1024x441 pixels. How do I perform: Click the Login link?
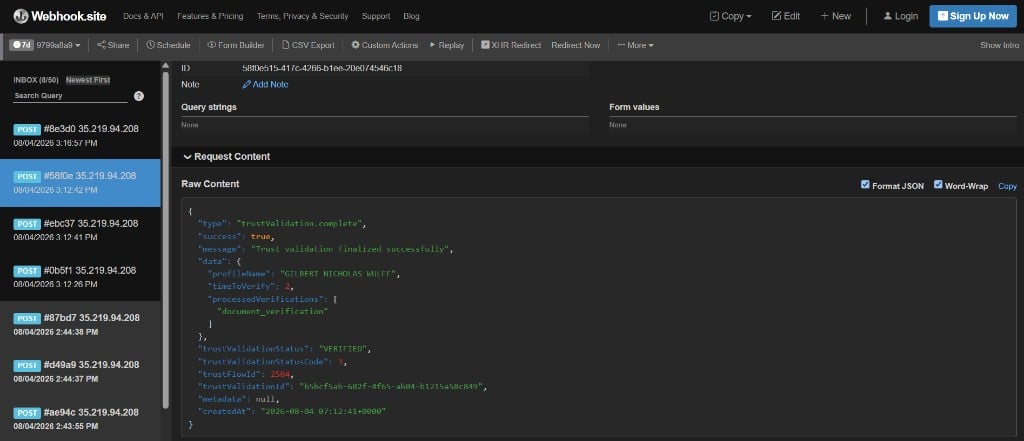click(x=901, y=16)
